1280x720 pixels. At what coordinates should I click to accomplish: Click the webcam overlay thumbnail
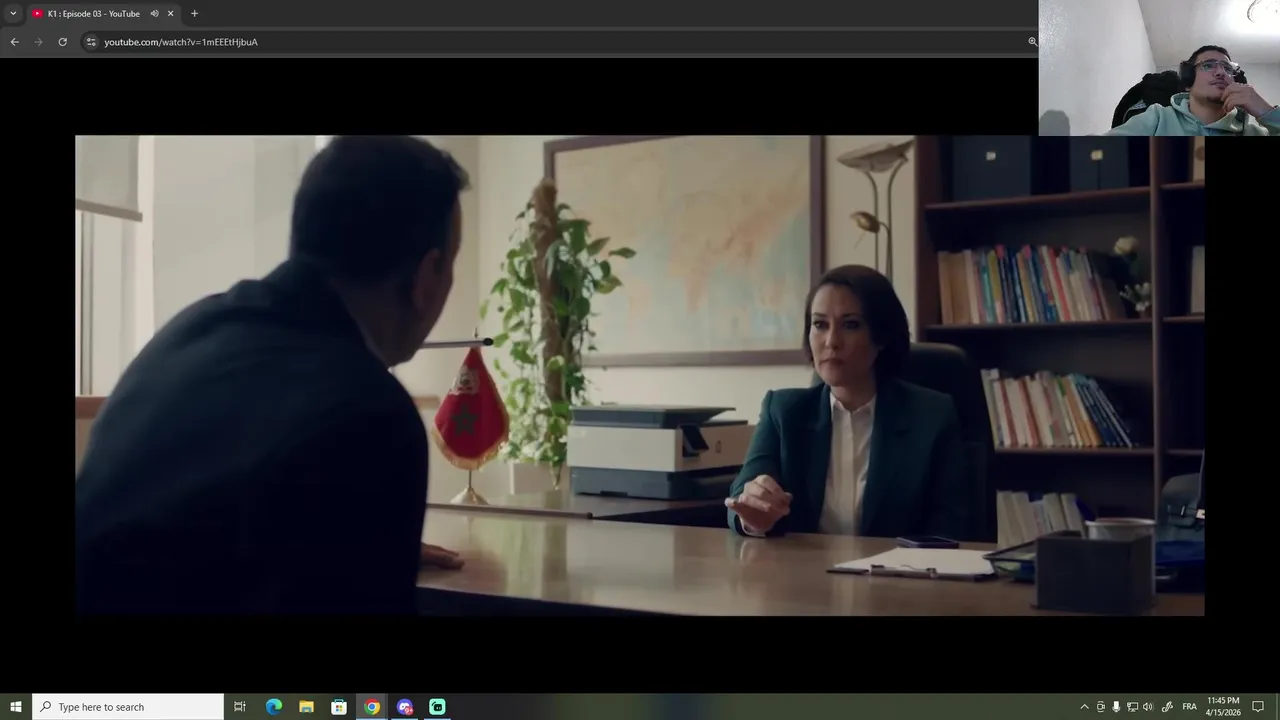click(1159, 68)
